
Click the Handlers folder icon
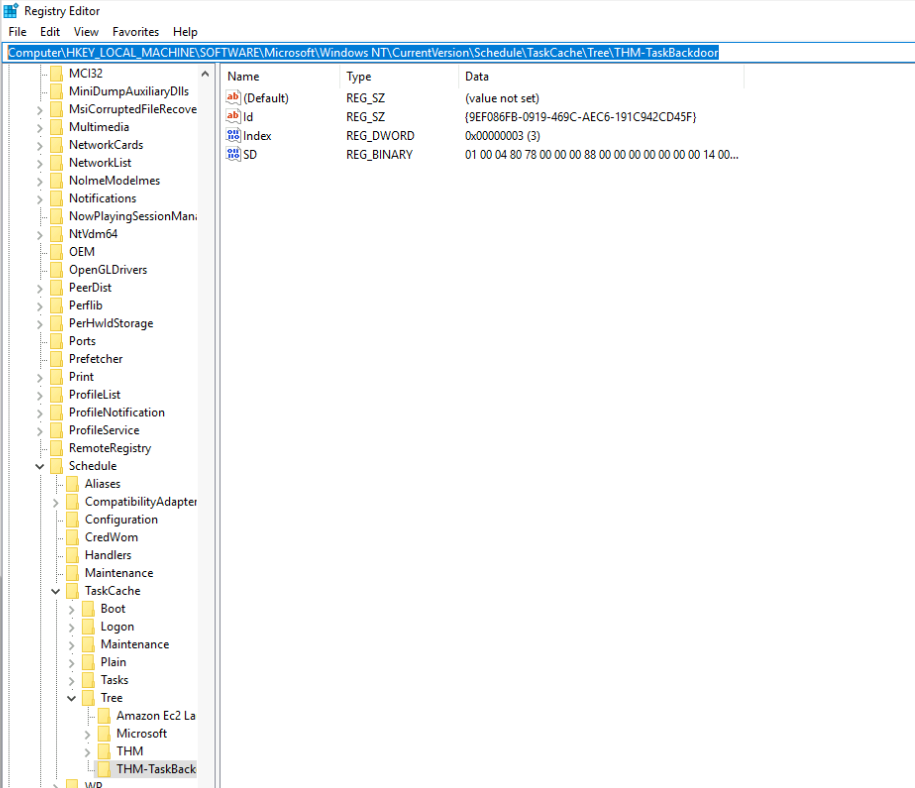click(x=72, y=555)
